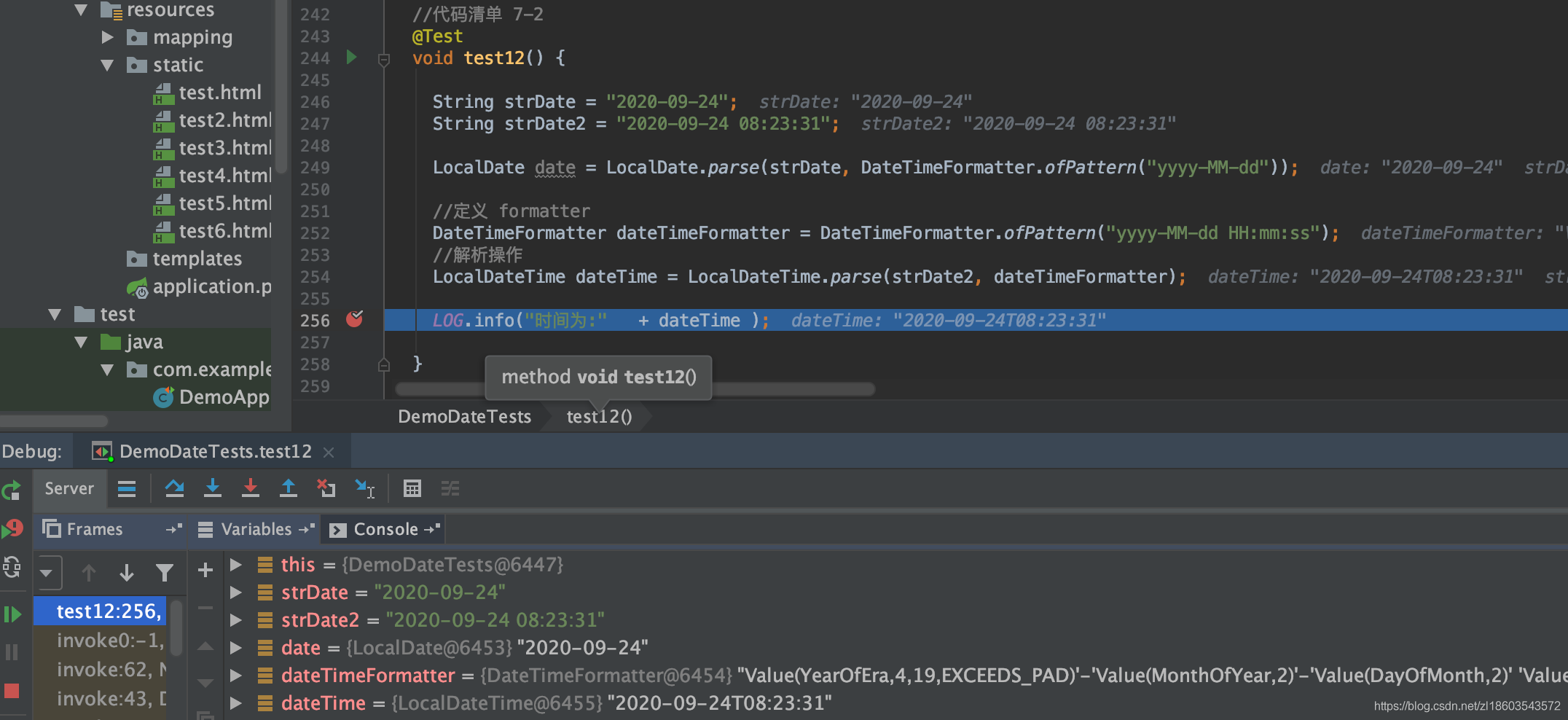Viewport: 1568px width, 720px height.
Task: Open the Evaluate Expression calculator icon
Action: (412, 488)
